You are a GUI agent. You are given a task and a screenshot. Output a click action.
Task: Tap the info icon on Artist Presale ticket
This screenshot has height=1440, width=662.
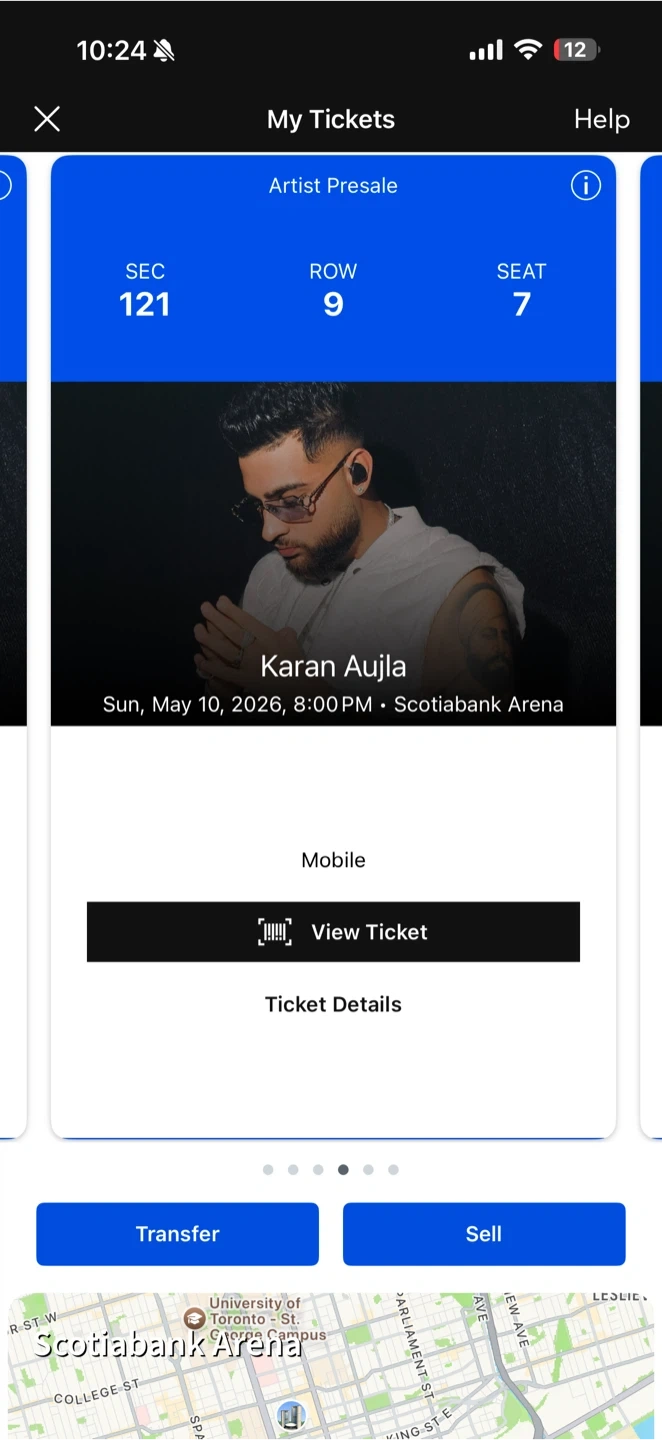pos(585,185)
